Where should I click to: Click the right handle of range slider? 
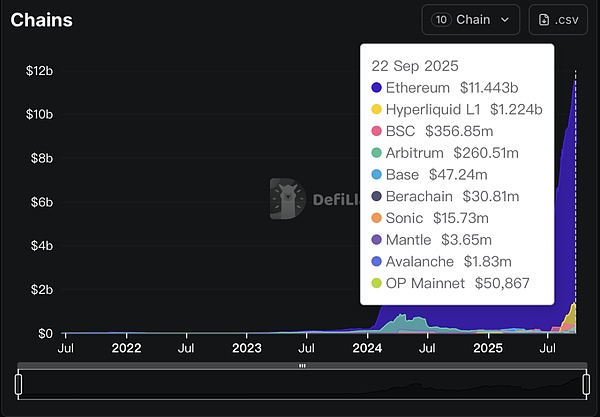click(x=587, y=384)
